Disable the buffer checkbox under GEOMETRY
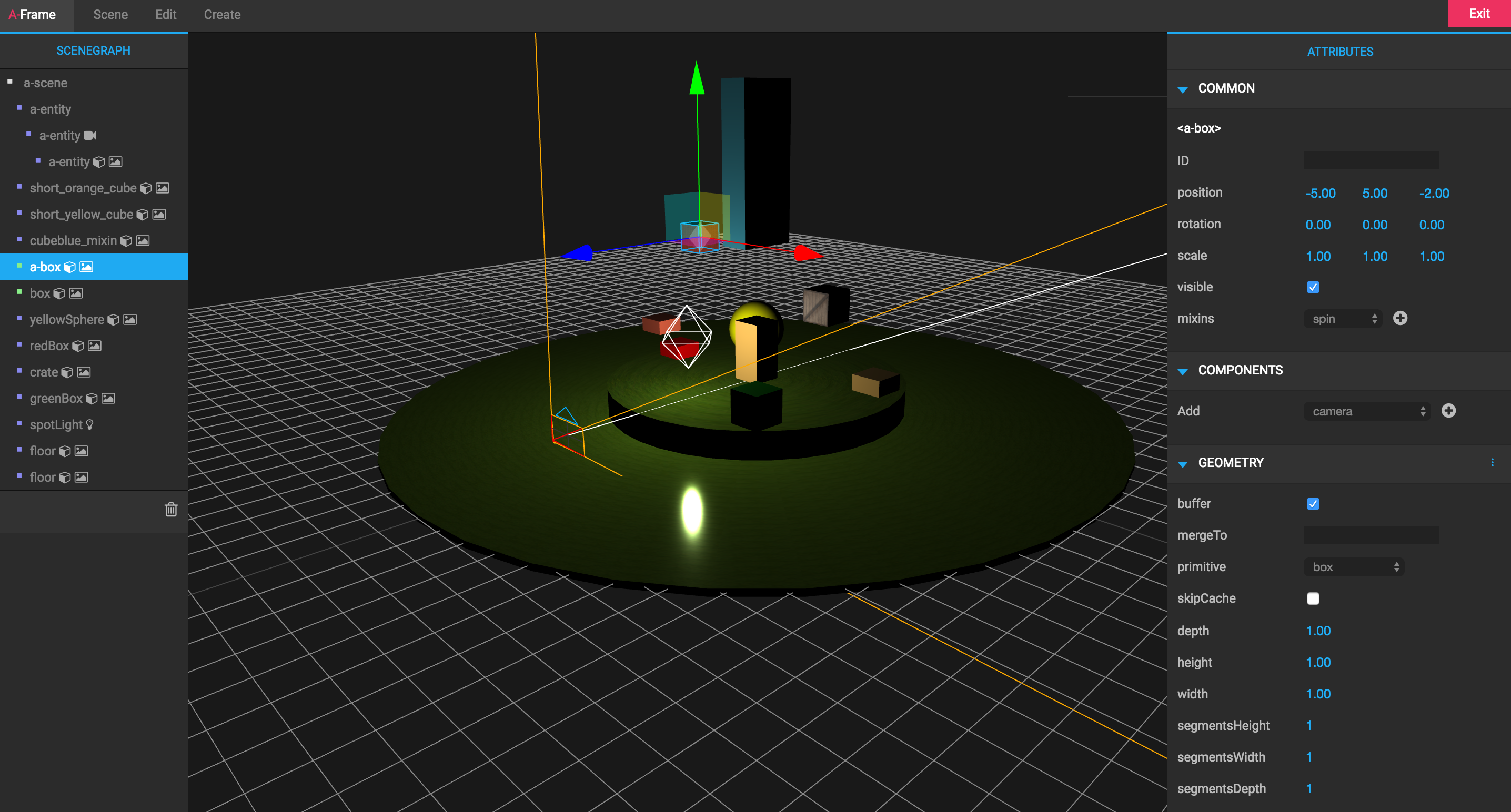This screenshot has height=812, width=1511. [x=1313, y=503]
